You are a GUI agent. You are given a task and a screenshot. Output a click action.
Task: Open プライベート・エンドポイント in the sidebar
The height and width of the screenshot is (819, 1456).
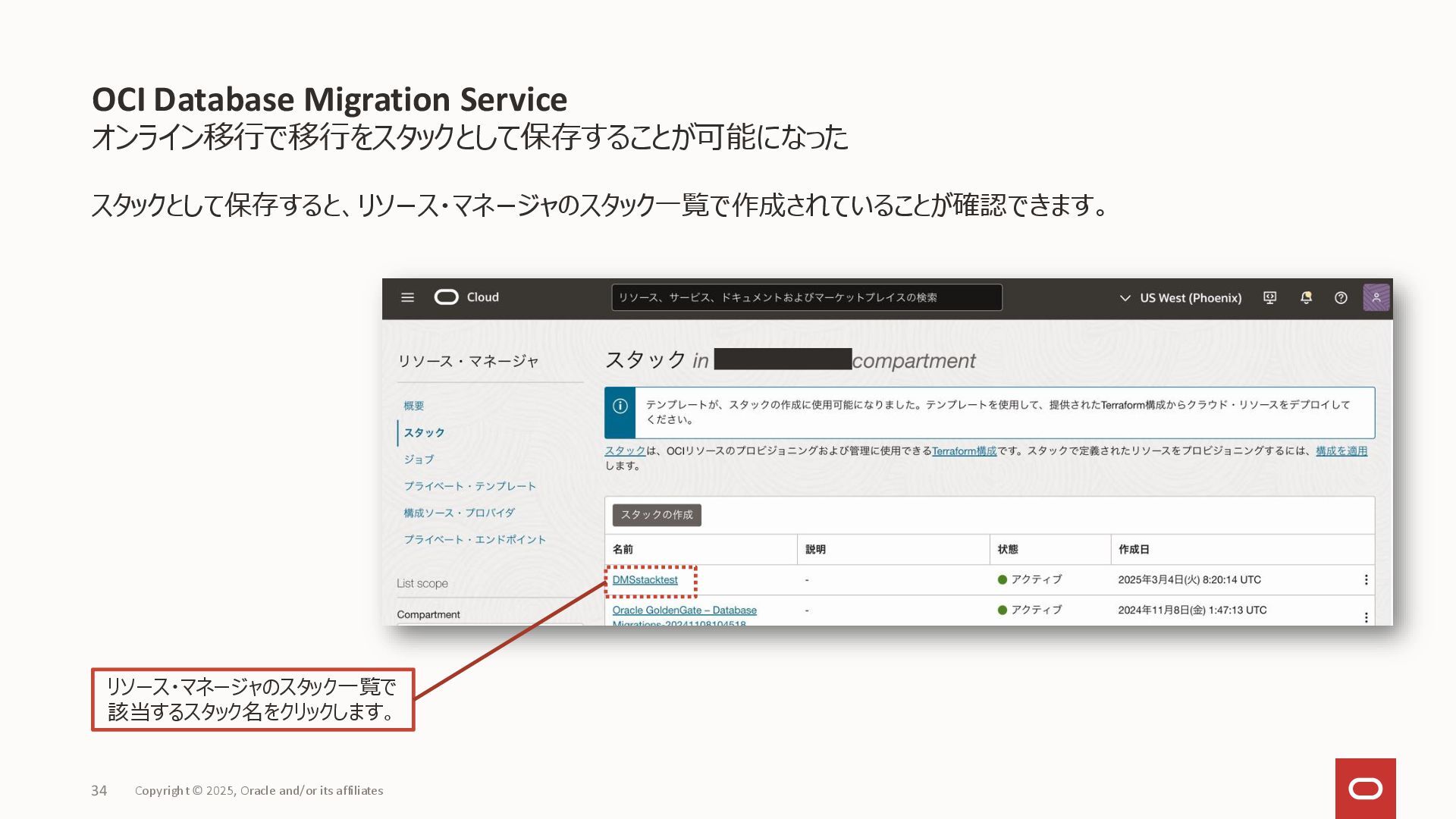coord(475,539)
